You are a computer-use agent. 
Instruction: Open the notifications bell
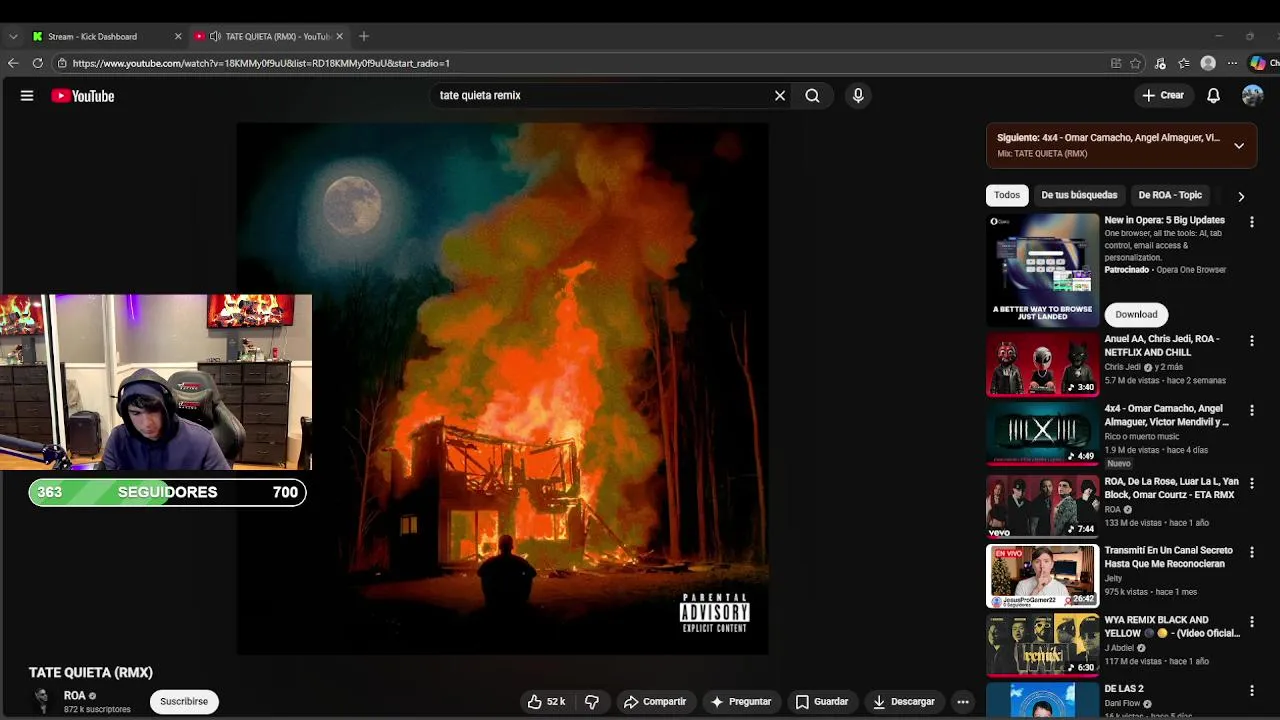tap(1213, 96)
